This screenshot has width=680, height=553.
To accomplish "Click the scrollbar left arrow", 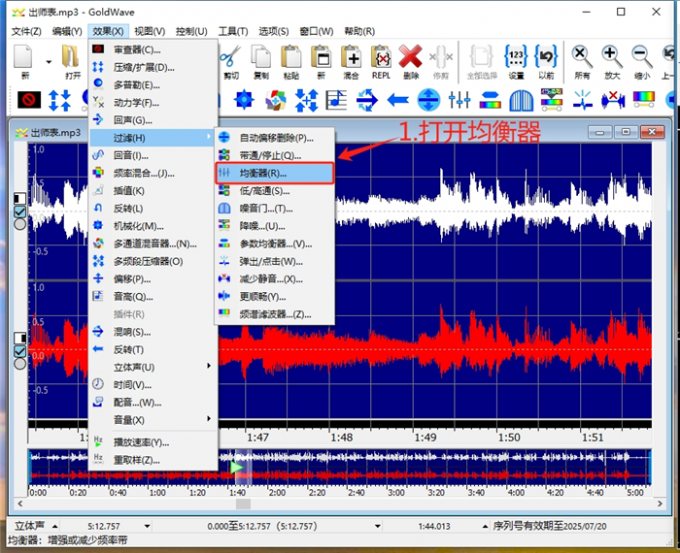I will pos(20,504).
